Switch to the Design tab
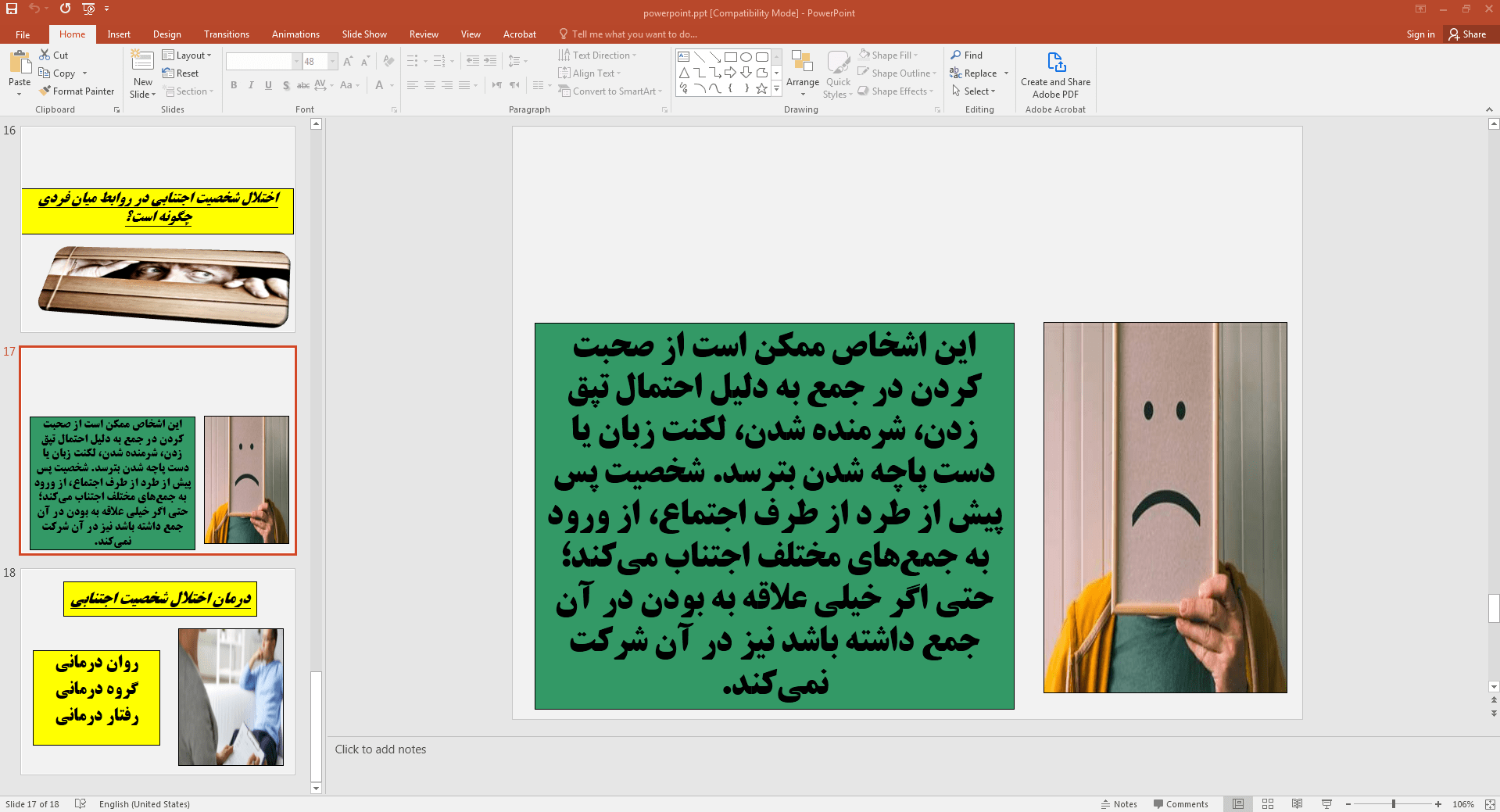This screenshot has width=1500, height=812. [x=167, y=34]
